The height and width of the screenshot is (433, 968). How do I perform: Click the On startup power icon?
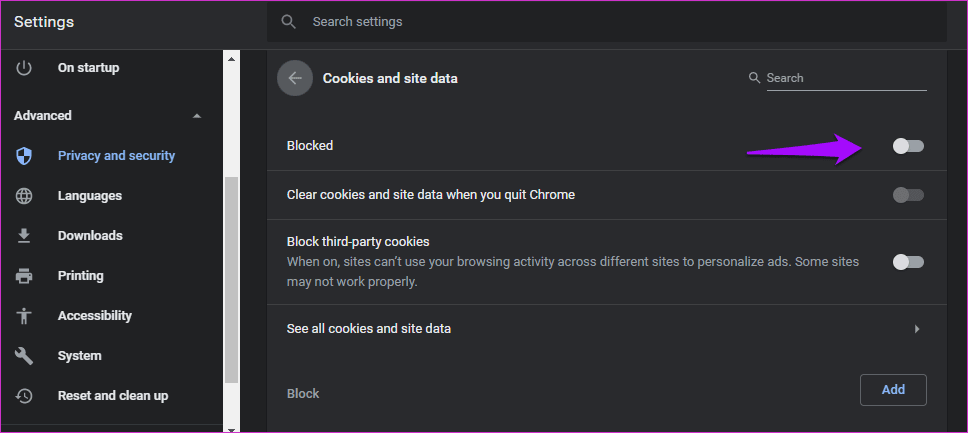tap(25, 68)
